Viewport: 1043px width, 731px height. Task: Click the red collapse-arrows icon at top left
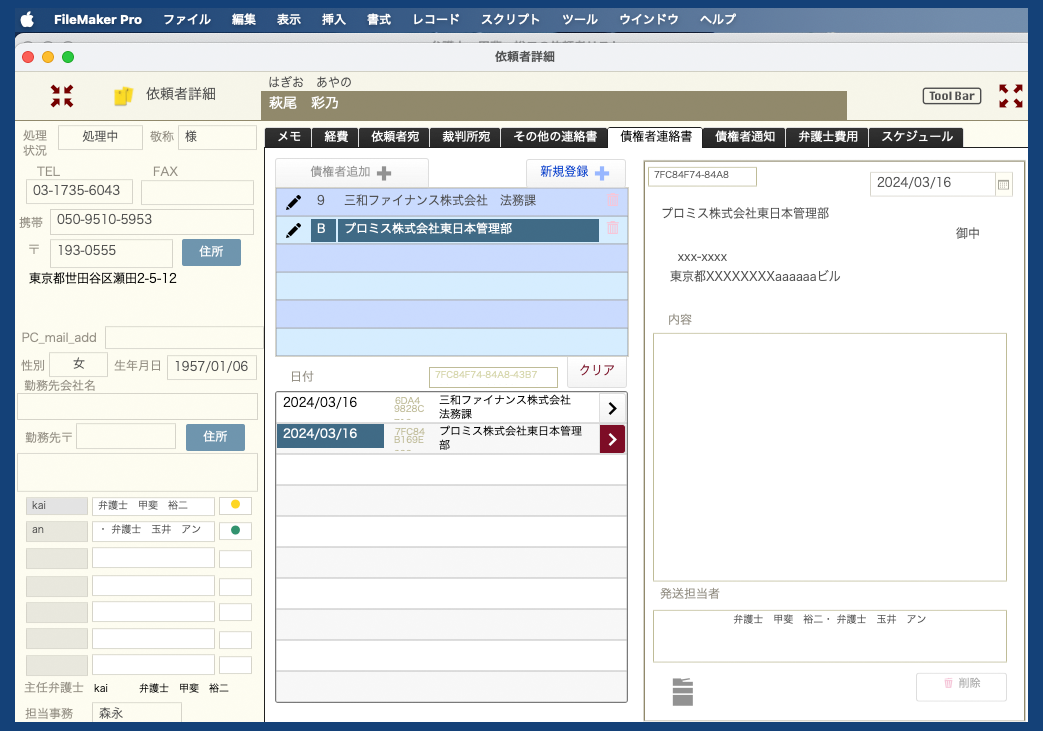62,96
